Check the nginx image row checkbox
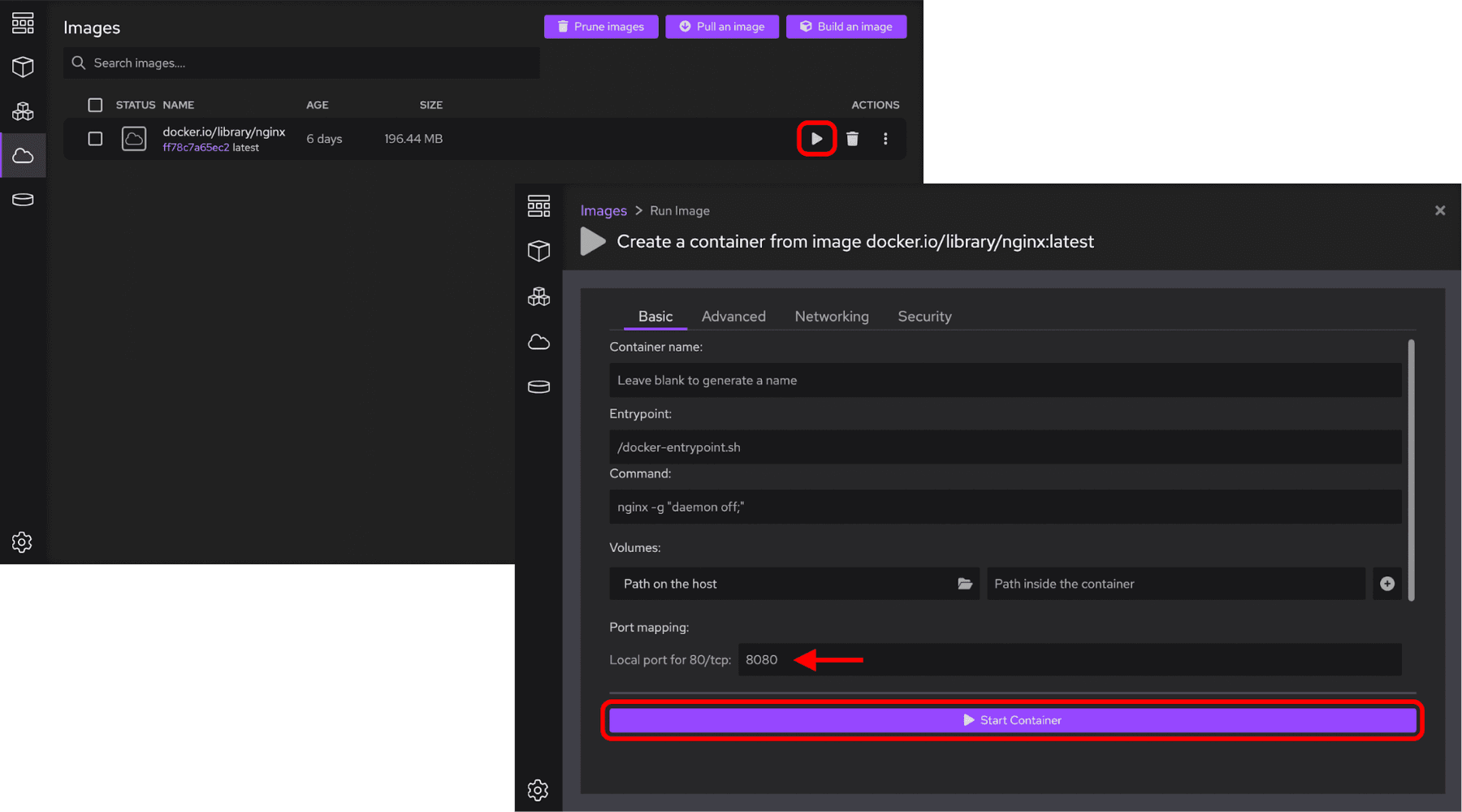Image resolution: width=1462 pixels, height=812 pixels. coord(95,139)
